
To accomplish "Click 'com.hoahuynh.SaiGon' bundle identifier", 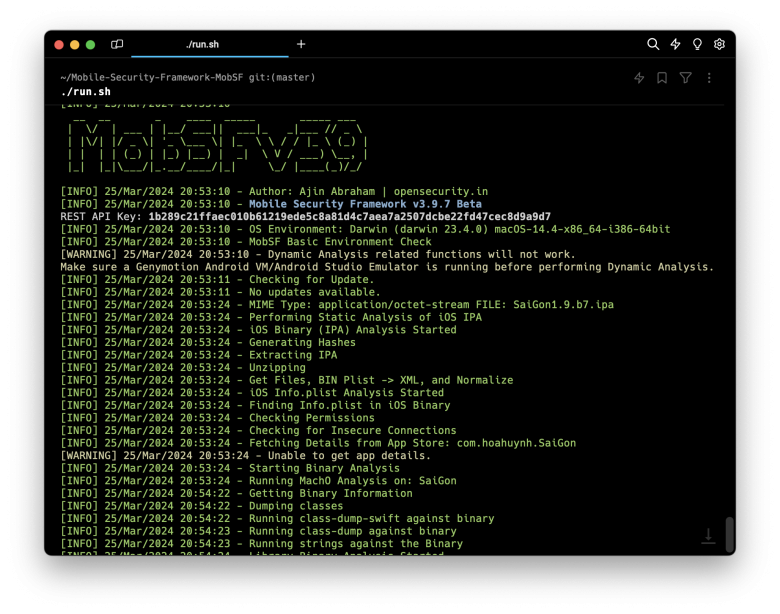I will [x=516, y=443].
